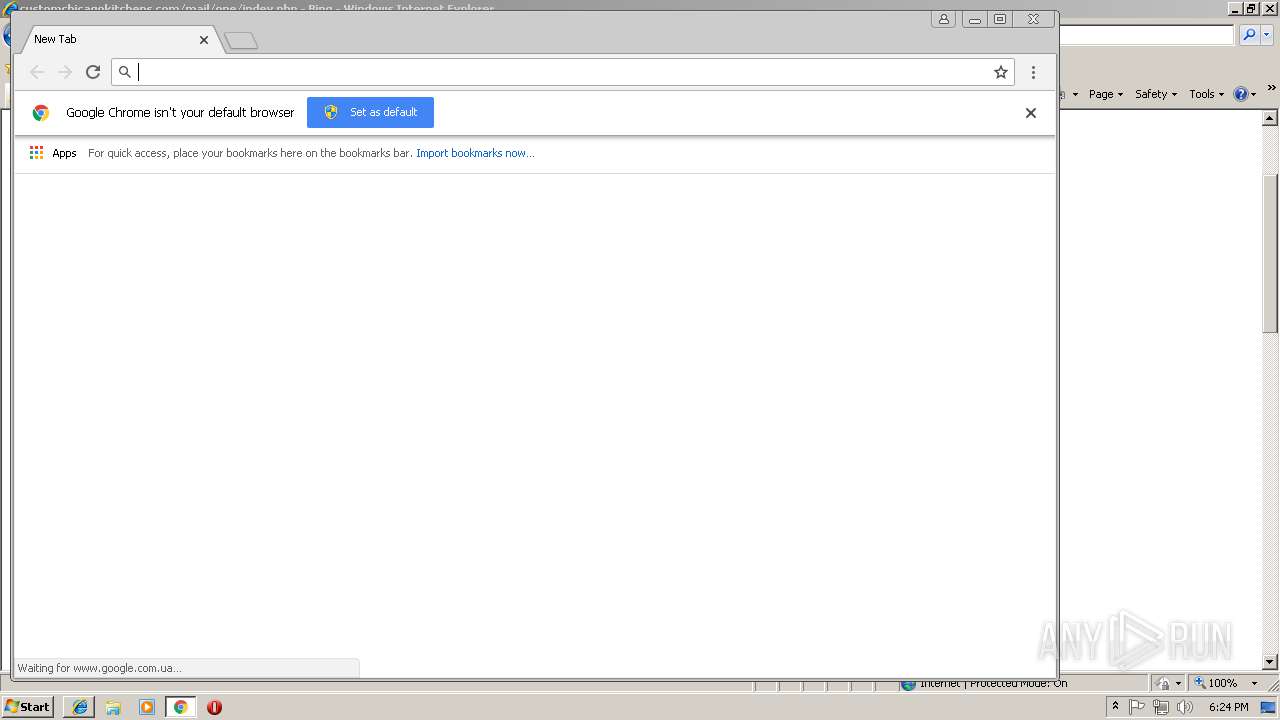Click the Internet Explorer scroll down arrow

coord(1270,661)
